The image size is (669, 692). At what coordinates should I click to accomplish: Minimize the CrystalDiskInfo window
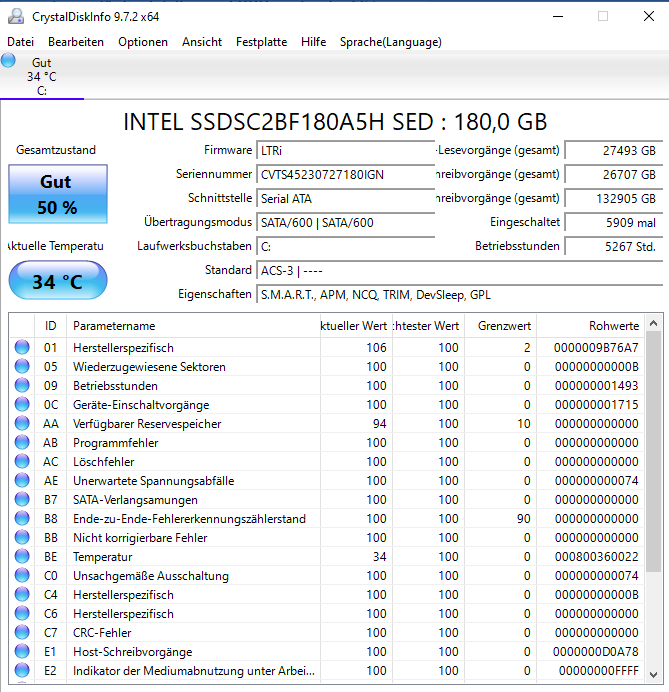coord(558,16)
